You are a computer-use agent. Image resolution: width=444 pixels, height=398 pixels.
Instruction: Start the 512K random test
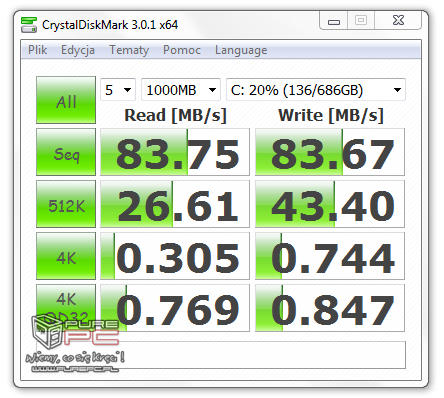[x=66, y=204]
